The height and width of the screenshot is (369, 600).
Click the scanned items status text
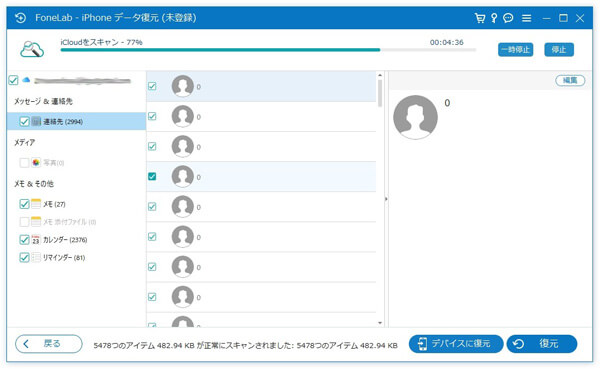[x=245, y=345]
